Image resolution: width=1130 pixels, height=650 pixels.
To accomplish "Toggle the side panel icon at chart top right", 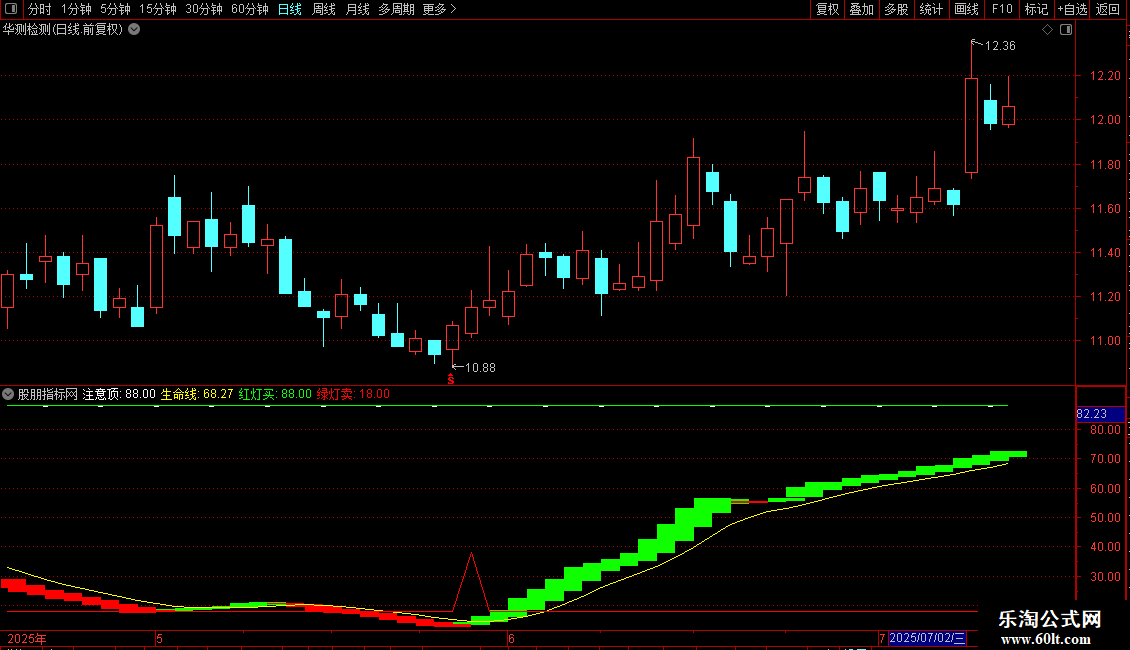I will tap(1066, 30).
